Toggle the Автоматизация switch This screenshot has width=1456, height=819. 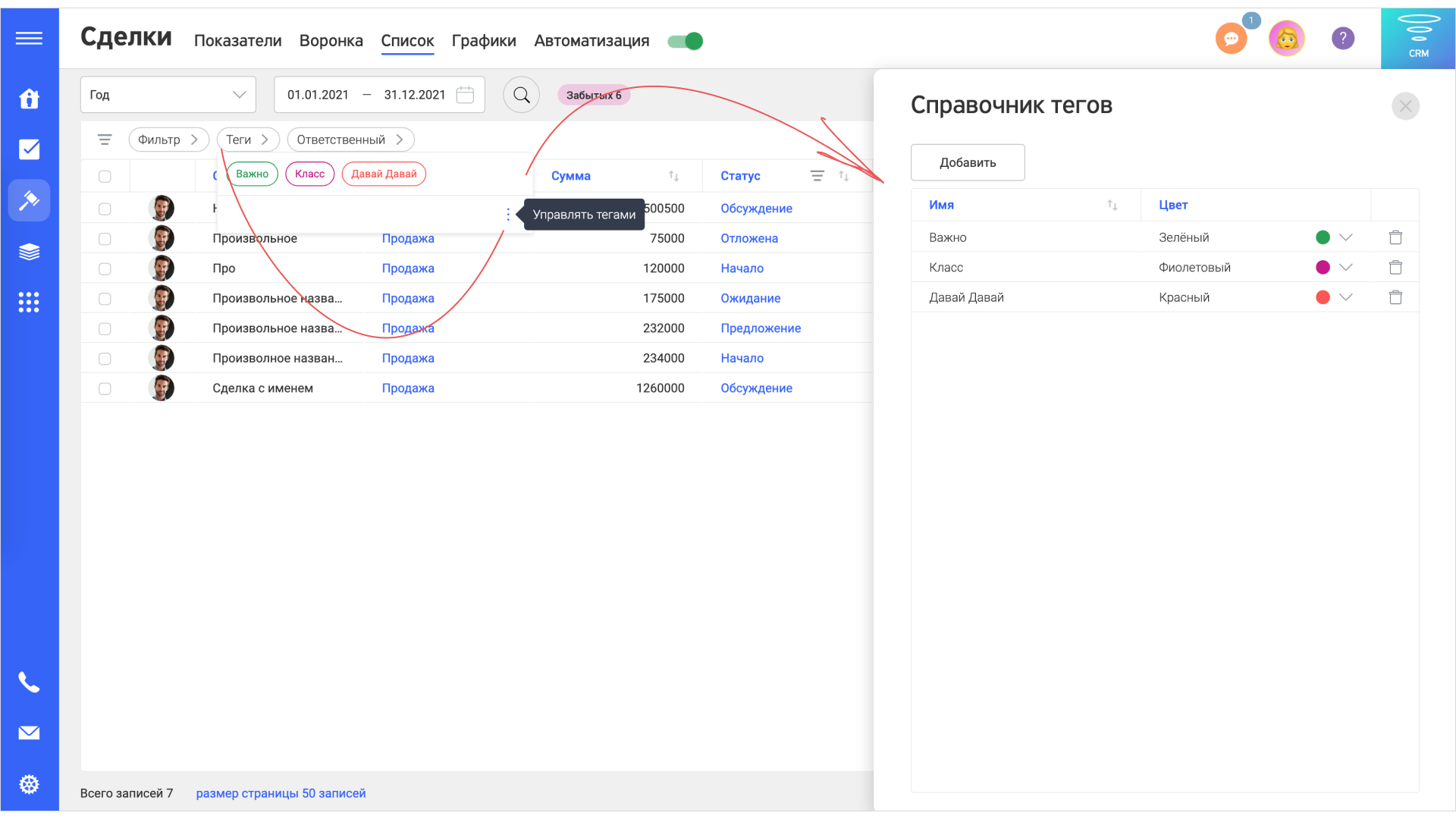click(x=686, y=41)
